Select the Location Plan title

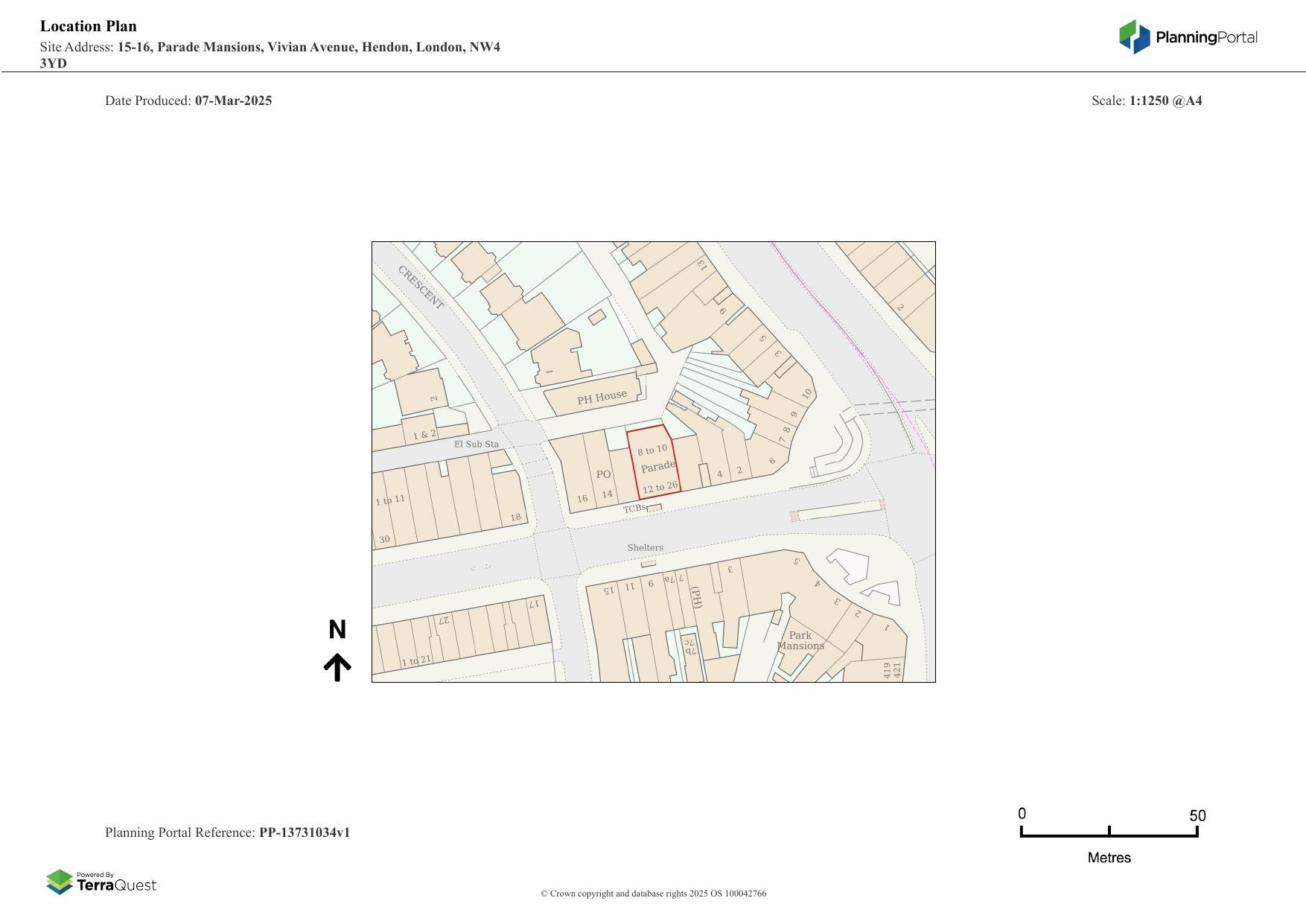coord(88,25)
